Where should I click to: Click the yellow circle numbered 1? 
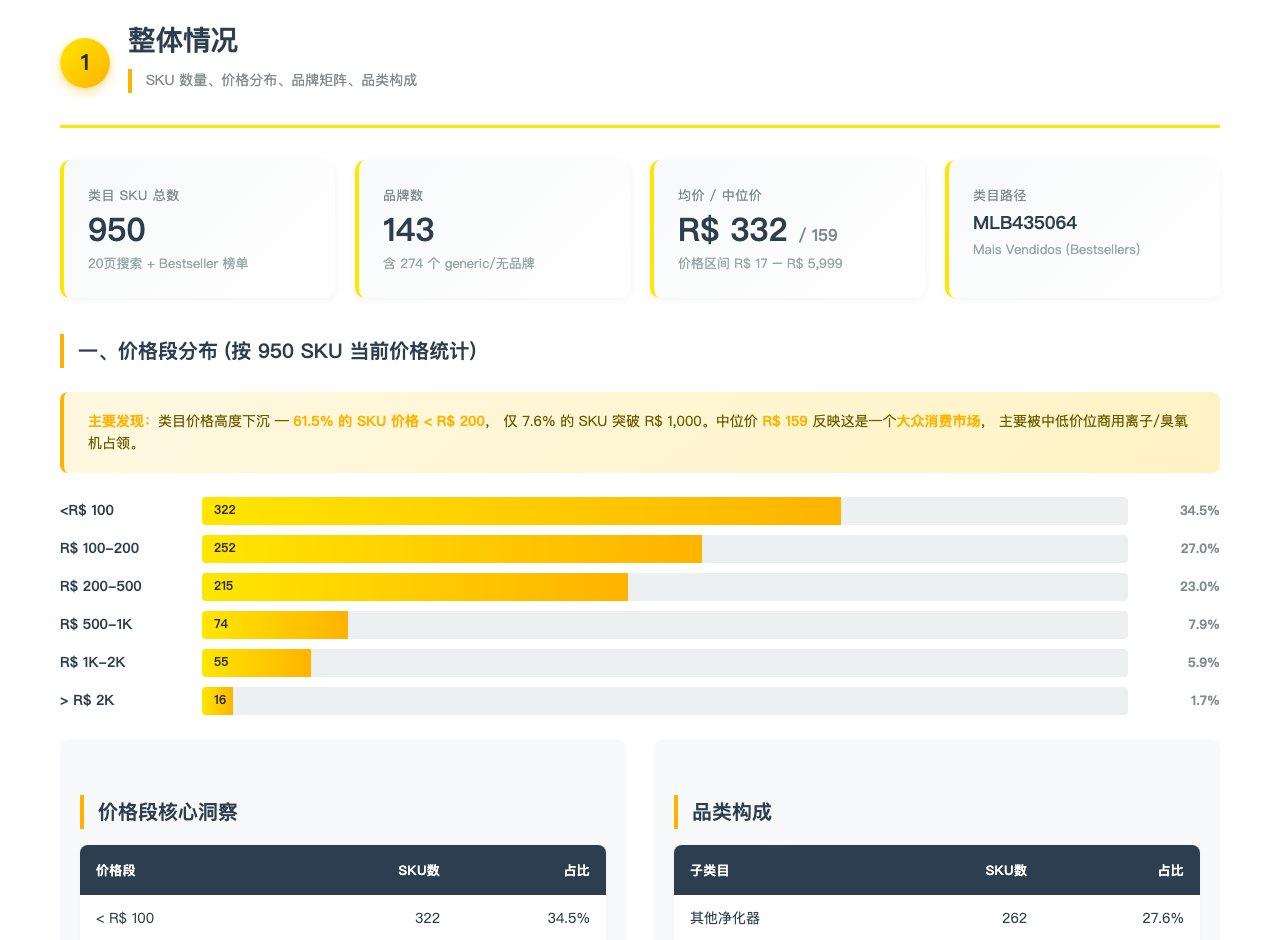(85, 63)
